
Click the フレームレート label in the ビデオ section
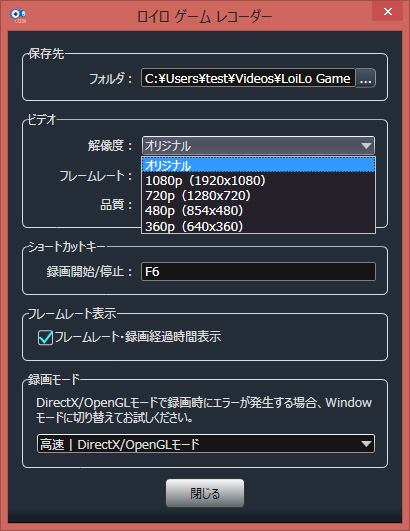point(92,176)
